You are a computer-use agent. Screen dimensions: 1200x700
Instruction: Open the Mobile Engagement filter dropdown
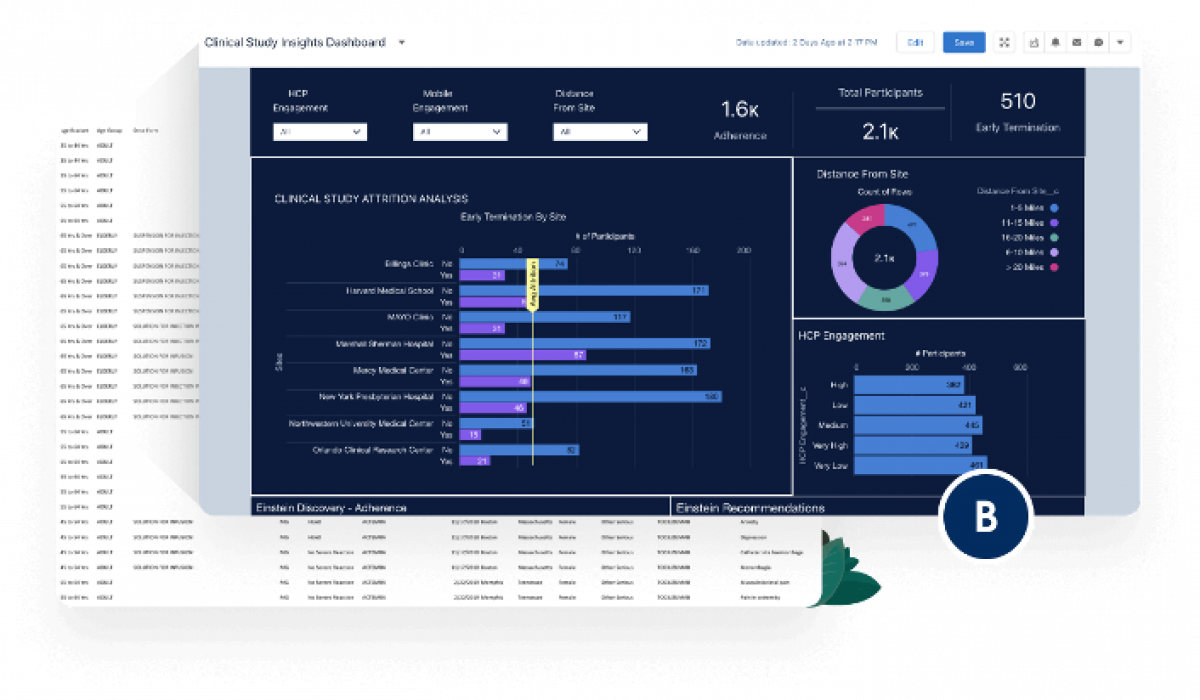point(460,132)
